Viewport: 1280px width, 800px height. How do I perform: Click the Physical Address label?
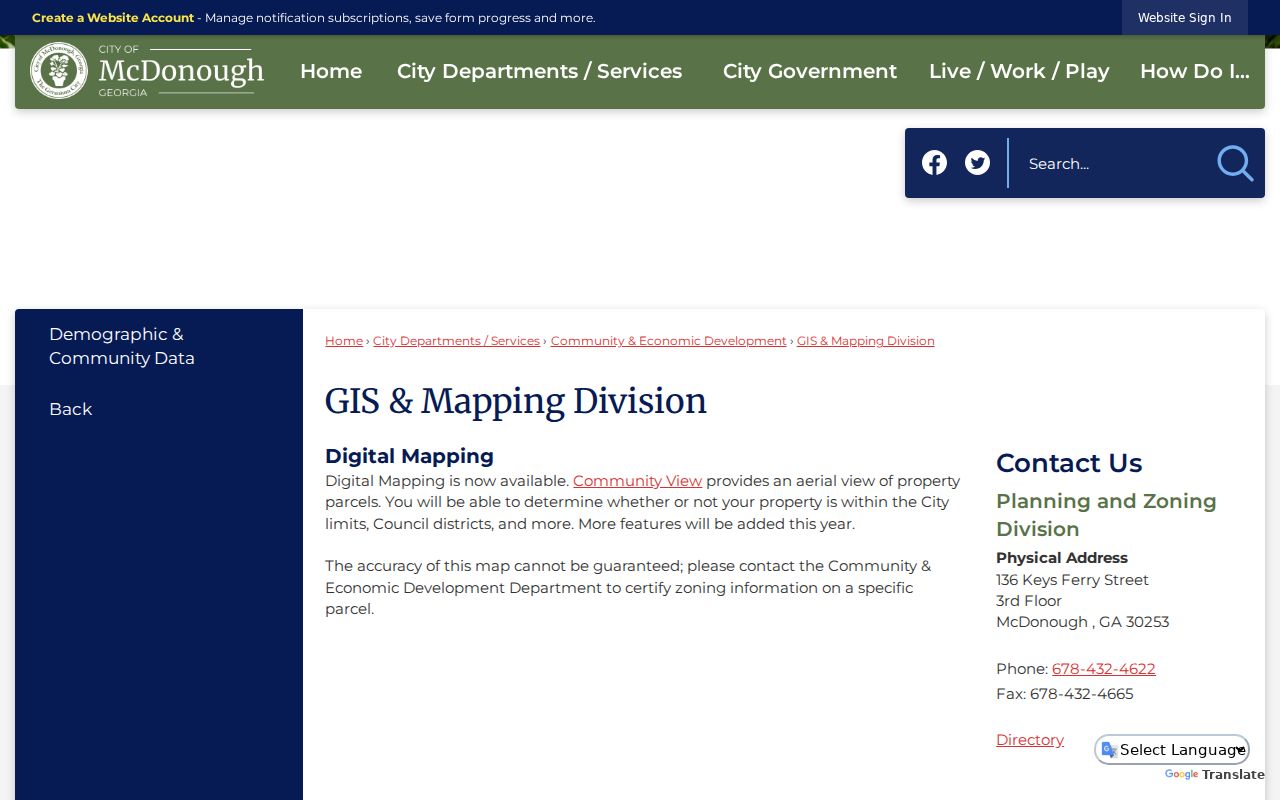(x=1062, y=558)
